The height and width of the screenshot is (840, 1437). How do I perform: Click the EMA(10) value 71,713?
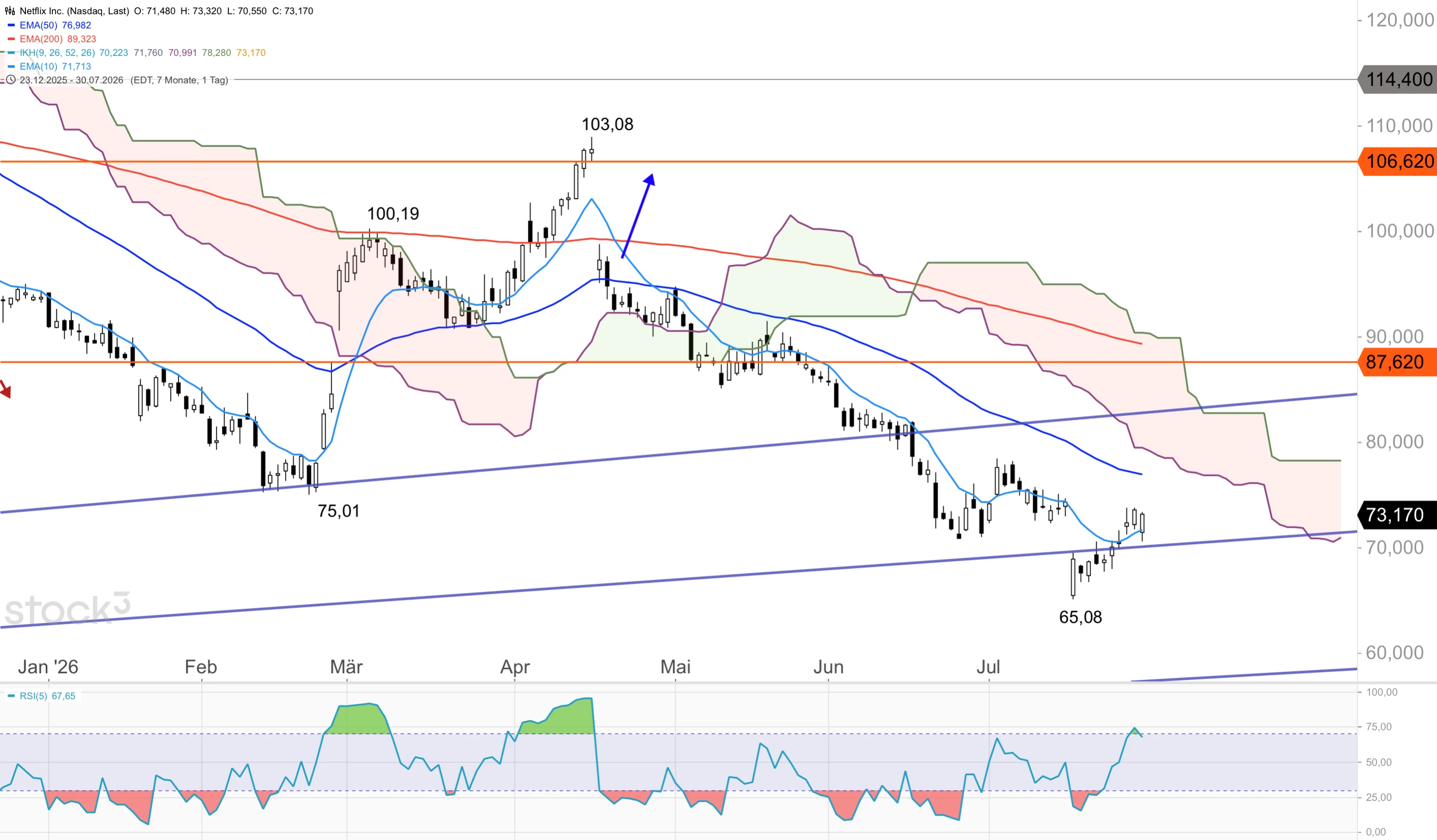click(x=76, y=66)
